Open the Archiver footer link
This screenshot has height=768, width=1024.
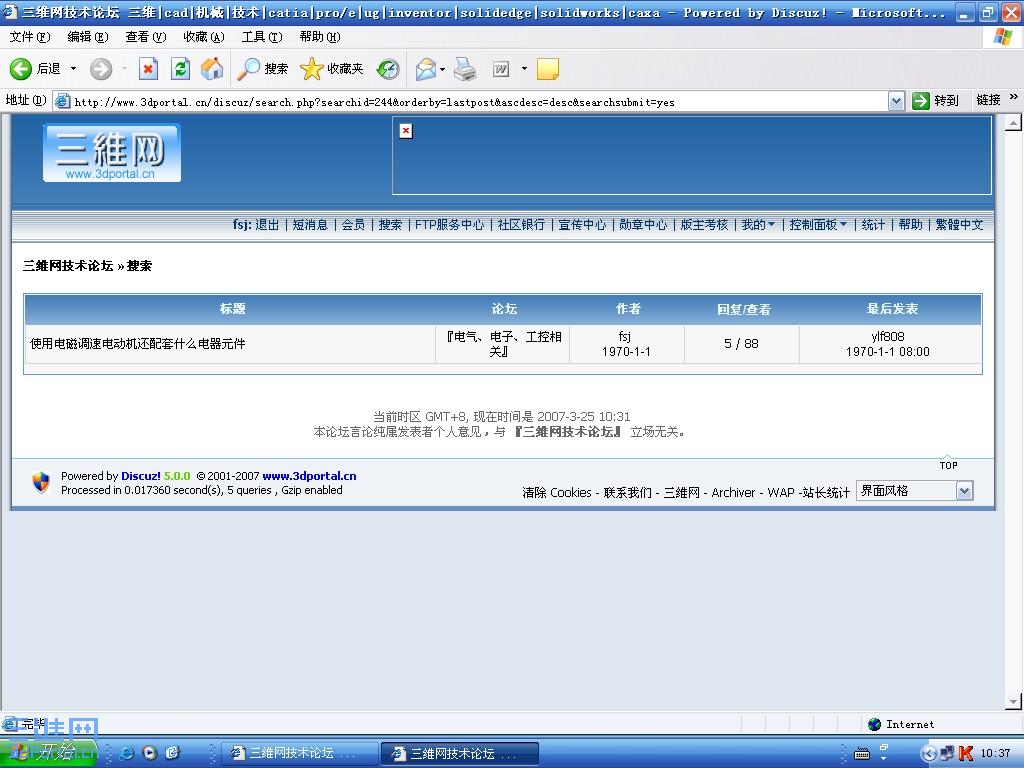point(733,492)
